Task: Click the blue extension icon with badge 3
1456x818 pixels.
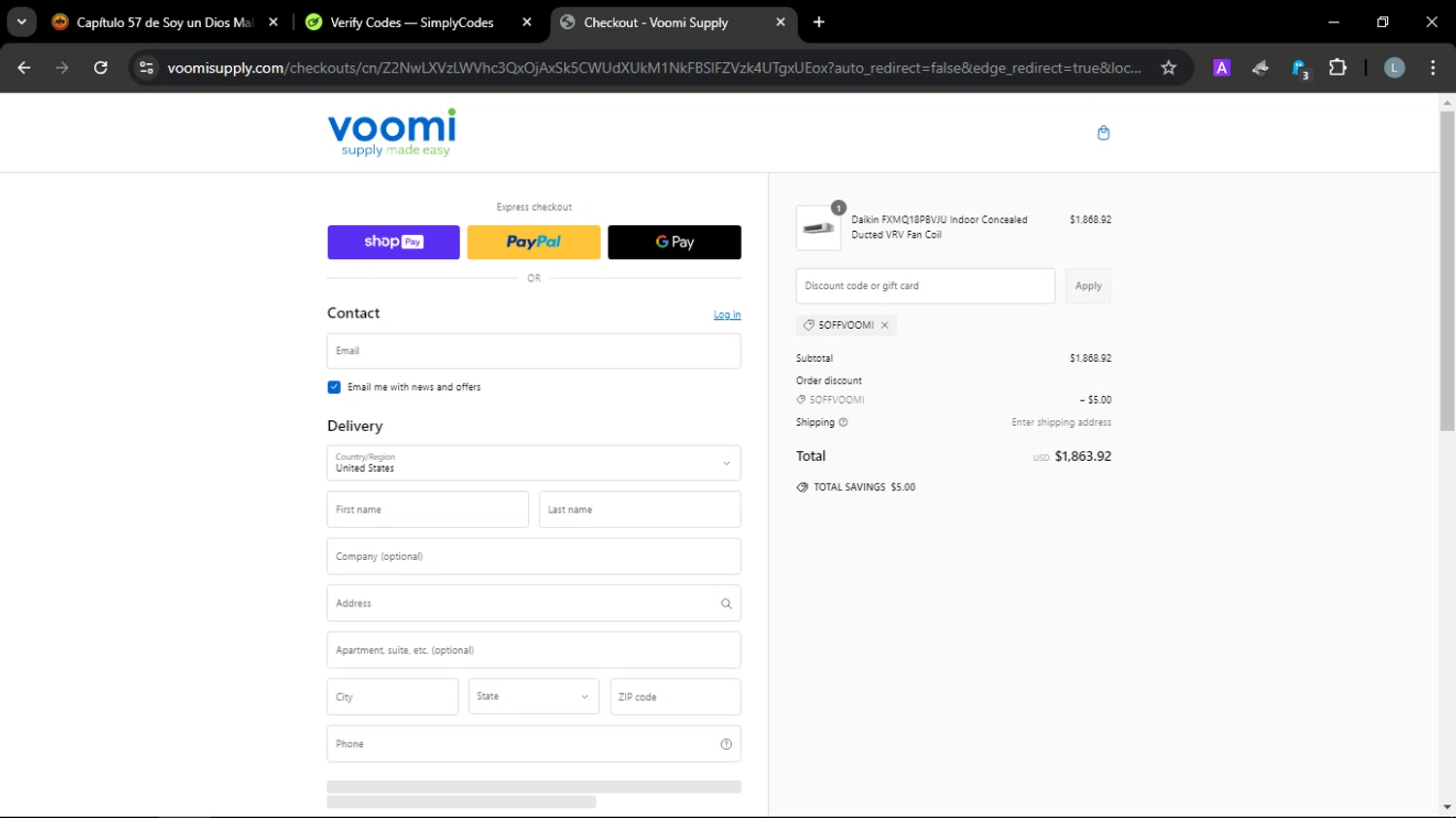Action: pos(1300,68)
